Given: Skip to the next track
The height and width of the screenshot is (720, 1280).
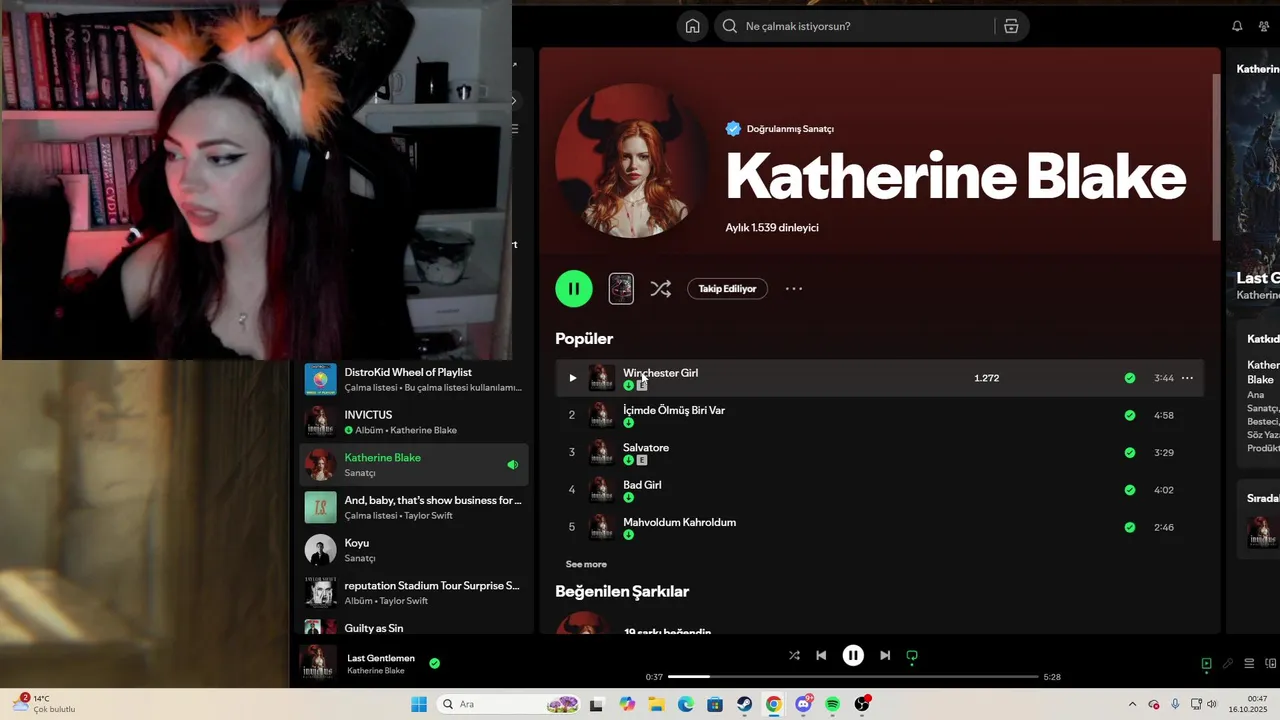Looking at the screenshot, I should [x=885, y=656].
